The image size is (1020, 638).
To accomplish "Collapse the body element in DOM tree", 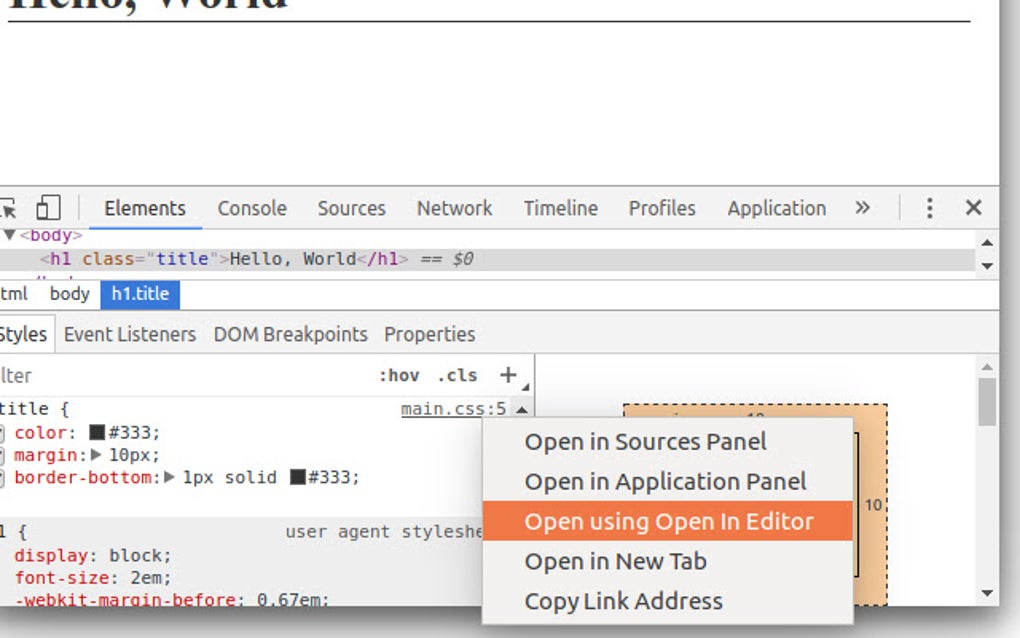I will tap(8, 235).
